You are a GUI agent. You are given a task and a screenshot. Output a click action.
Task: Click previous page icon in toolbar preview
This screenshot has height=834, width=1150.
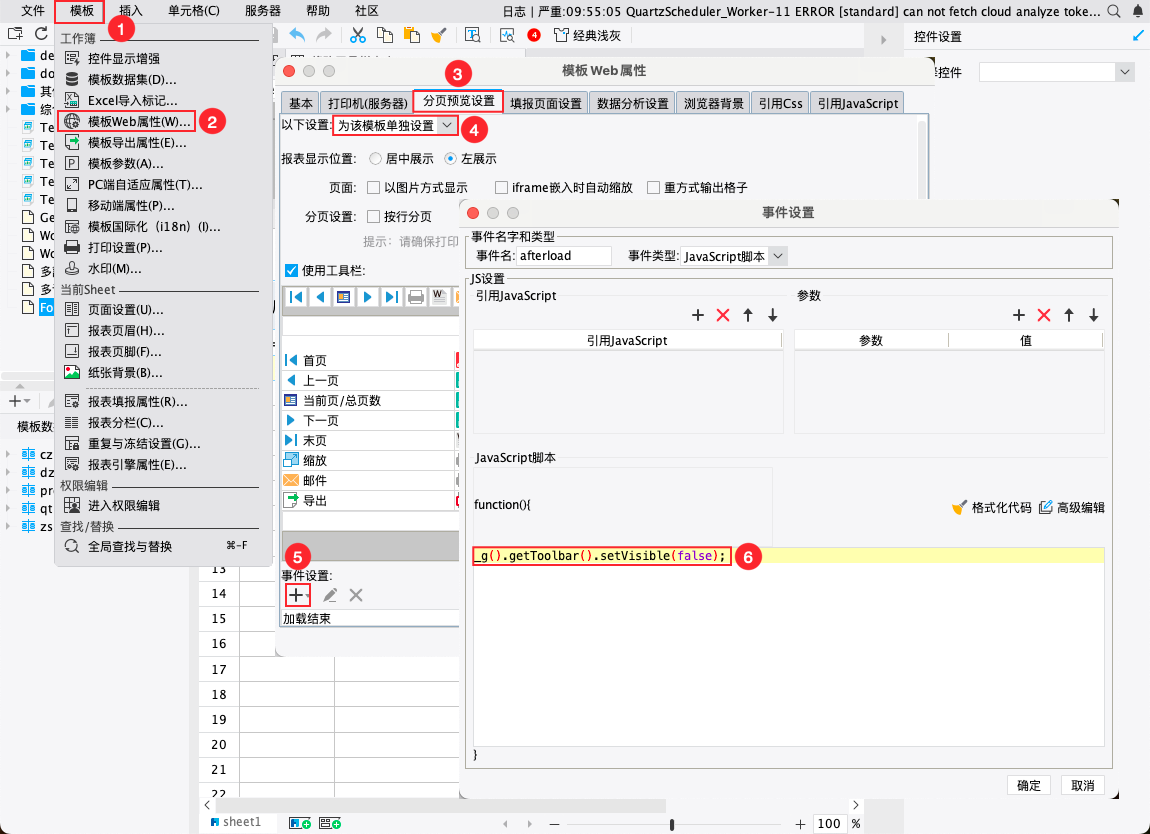pos(320,296)
